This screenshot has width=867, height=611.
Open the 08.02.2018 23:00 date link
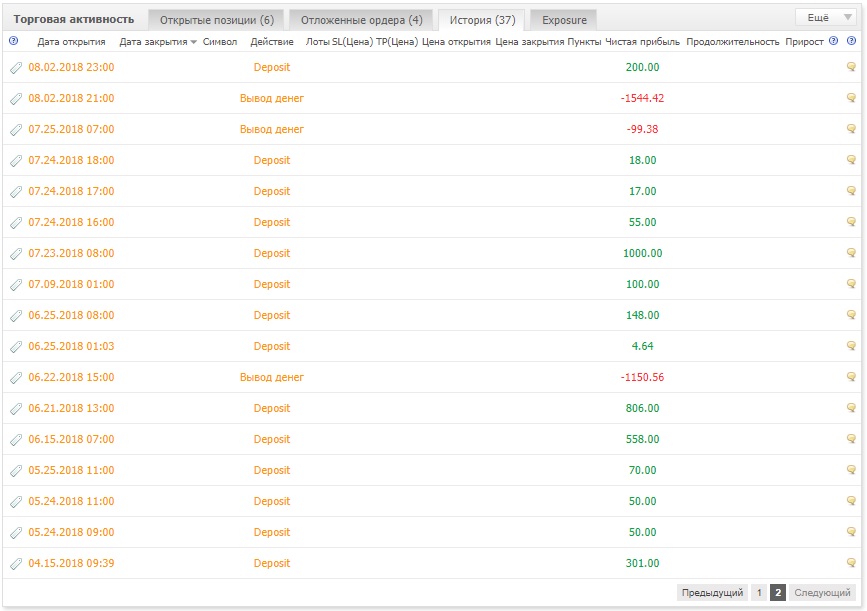71,67
